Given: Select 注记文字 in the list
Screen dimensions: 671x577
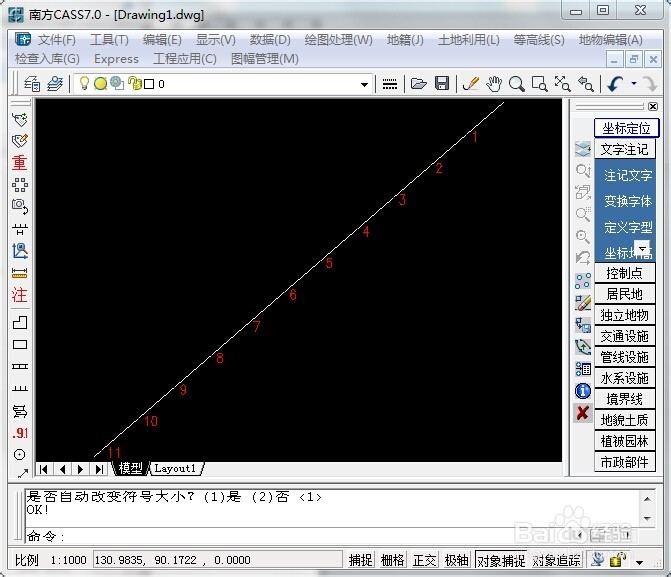Looking at the screenshot, I should coord(628,175).
